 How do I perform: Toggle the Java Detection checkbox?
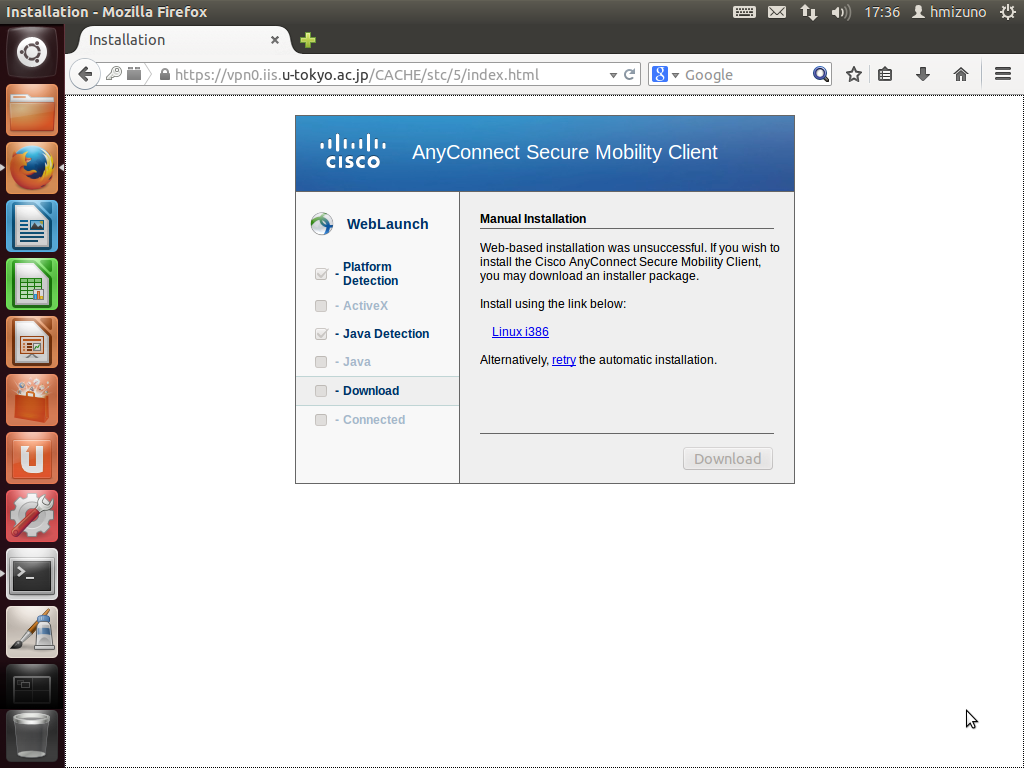(321, 334)
